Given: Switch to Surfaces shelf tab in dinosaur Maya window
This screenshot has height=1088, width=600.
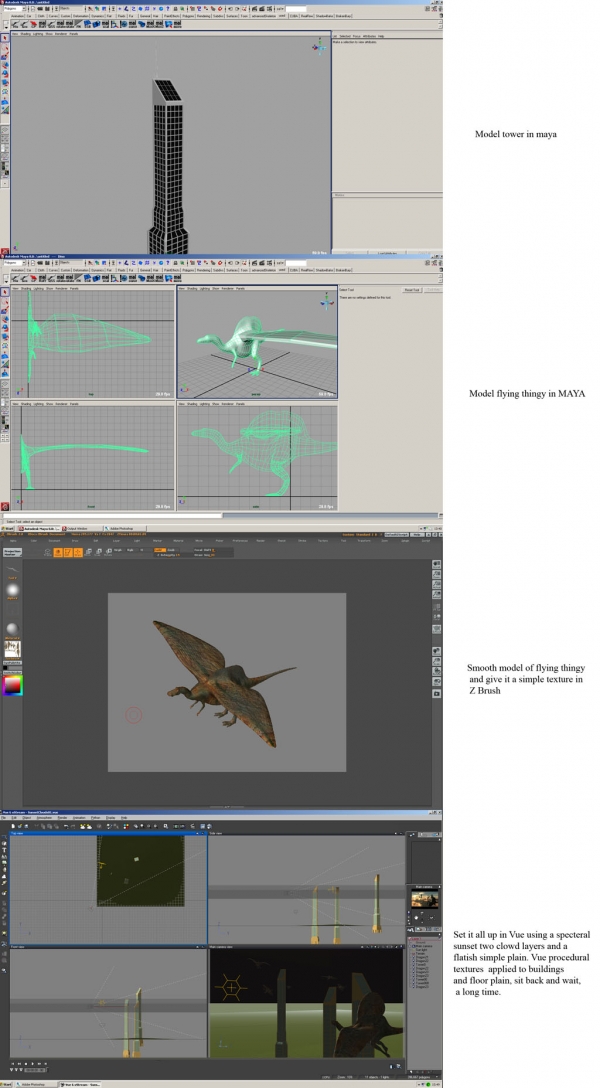Looking at the screenshot, I should click(x=232, y=270).
